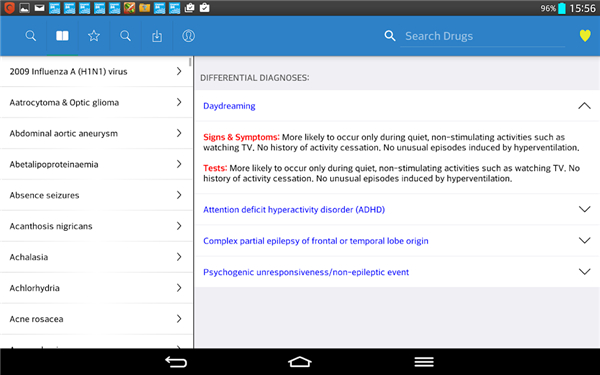The image size is (600, 375).
Task: Tap the yellow heart icon
Action: [x=585, y=36]
